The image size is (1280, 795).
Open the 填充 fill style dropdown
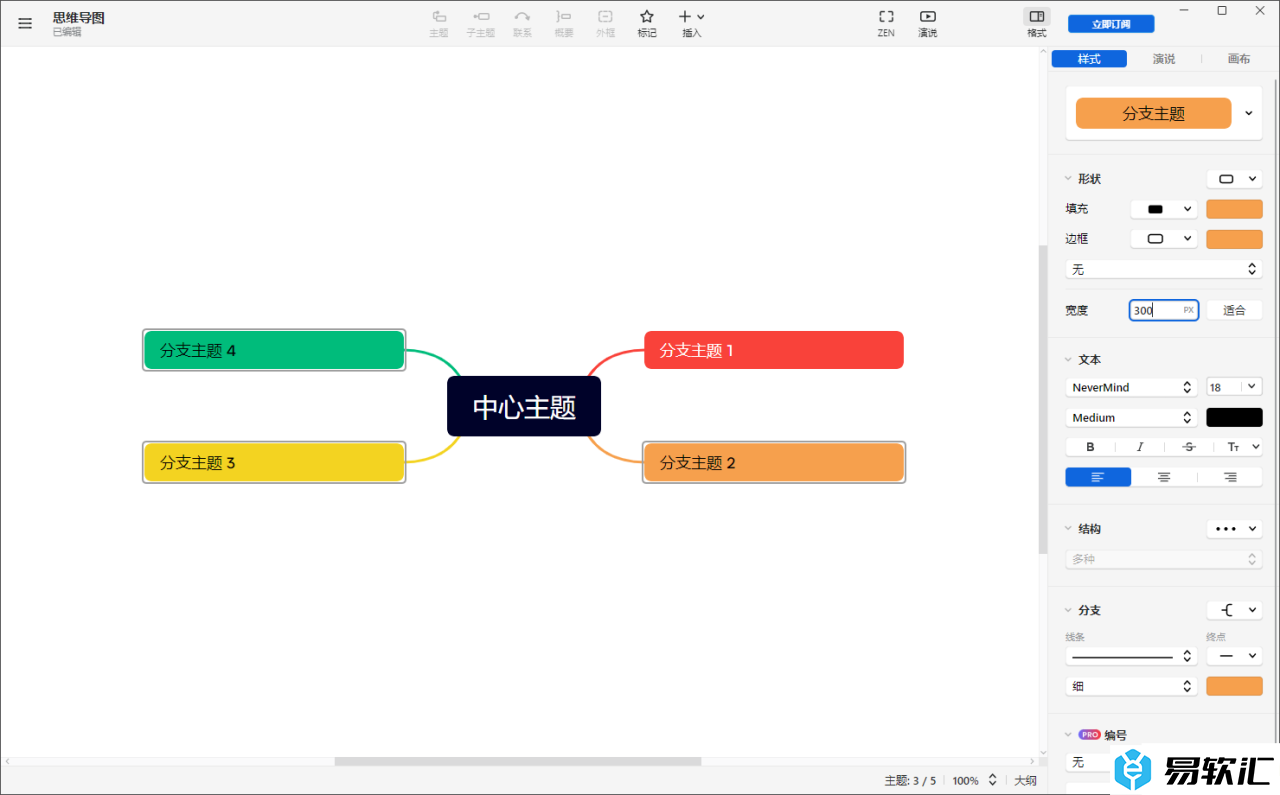(1164, 209)
